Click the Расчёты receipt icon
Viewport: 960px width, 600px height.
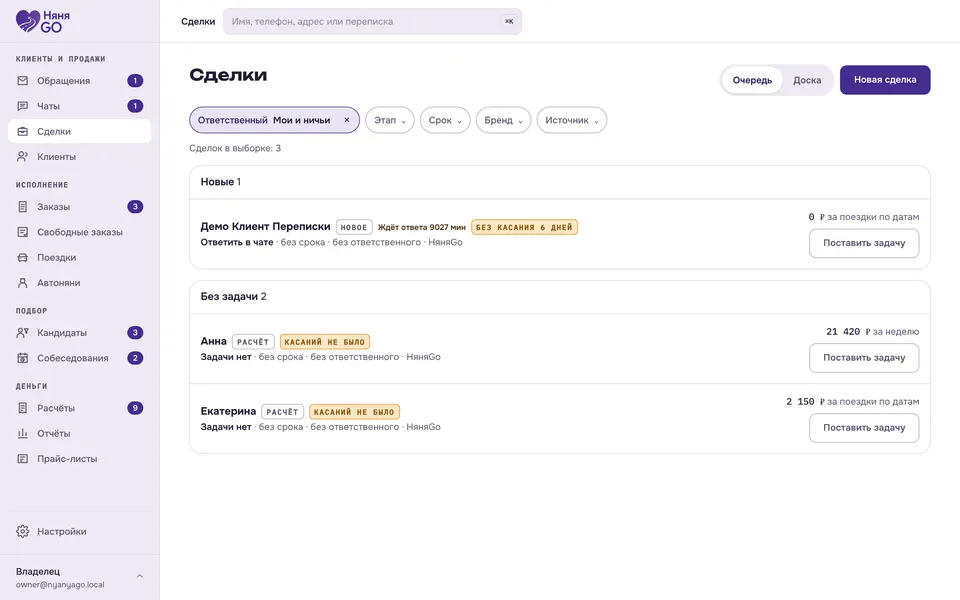(x=23, y=408)
